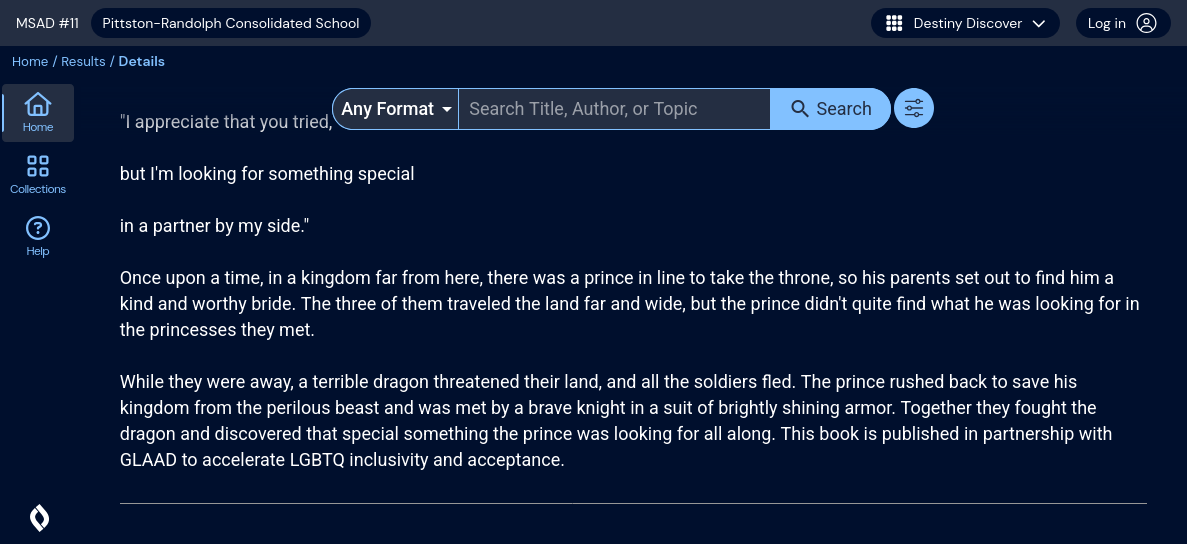Click the MSAD #11 district label
1187x544 pixels.
[x=47, y=23]
